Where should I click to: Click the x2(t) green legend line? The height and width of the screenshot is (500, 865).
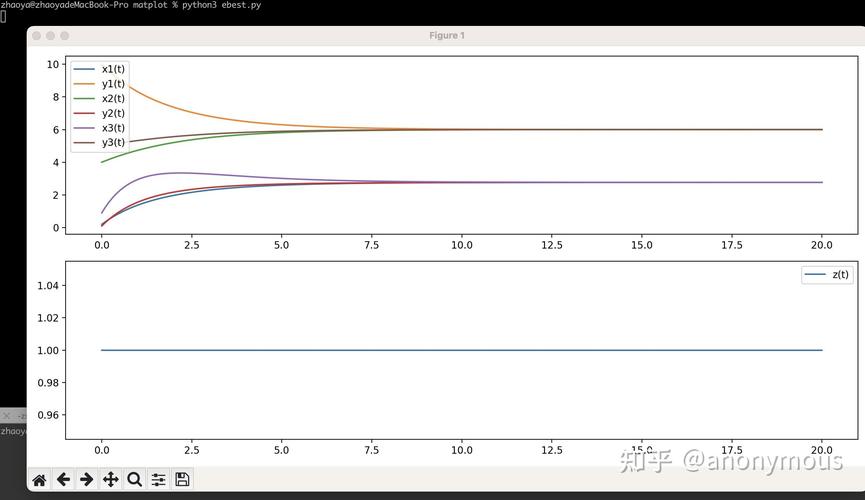85,98
